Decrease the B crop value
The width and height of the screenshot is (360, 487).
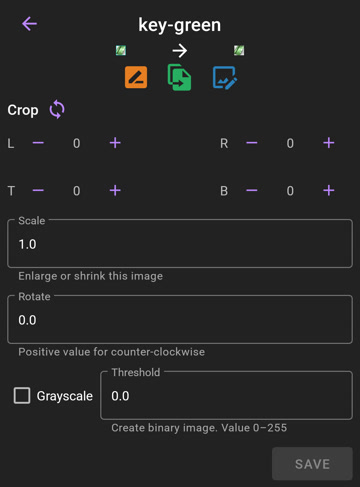(252, 191)
